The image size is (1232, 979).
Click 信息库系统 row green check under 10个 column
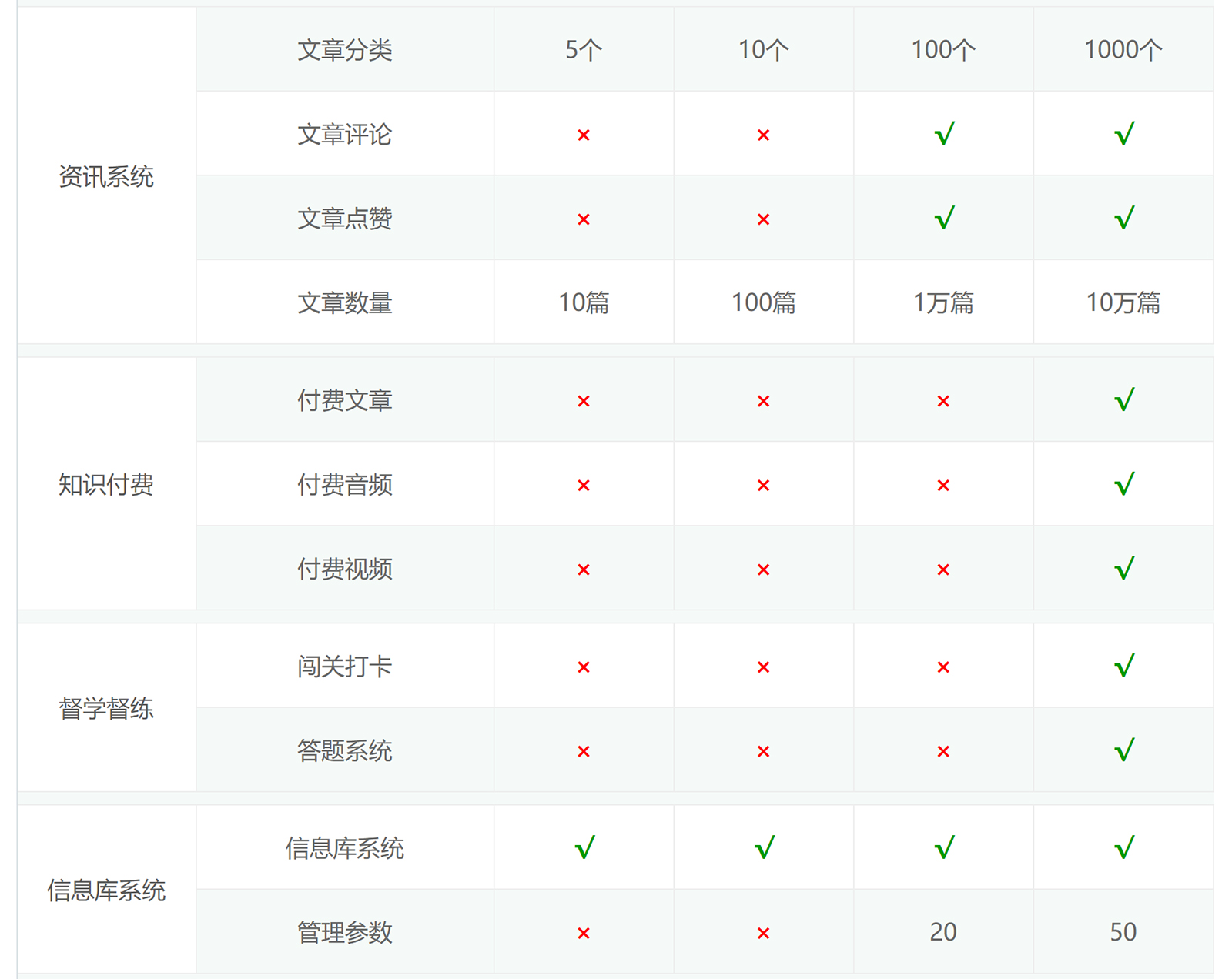pos(764,848)
